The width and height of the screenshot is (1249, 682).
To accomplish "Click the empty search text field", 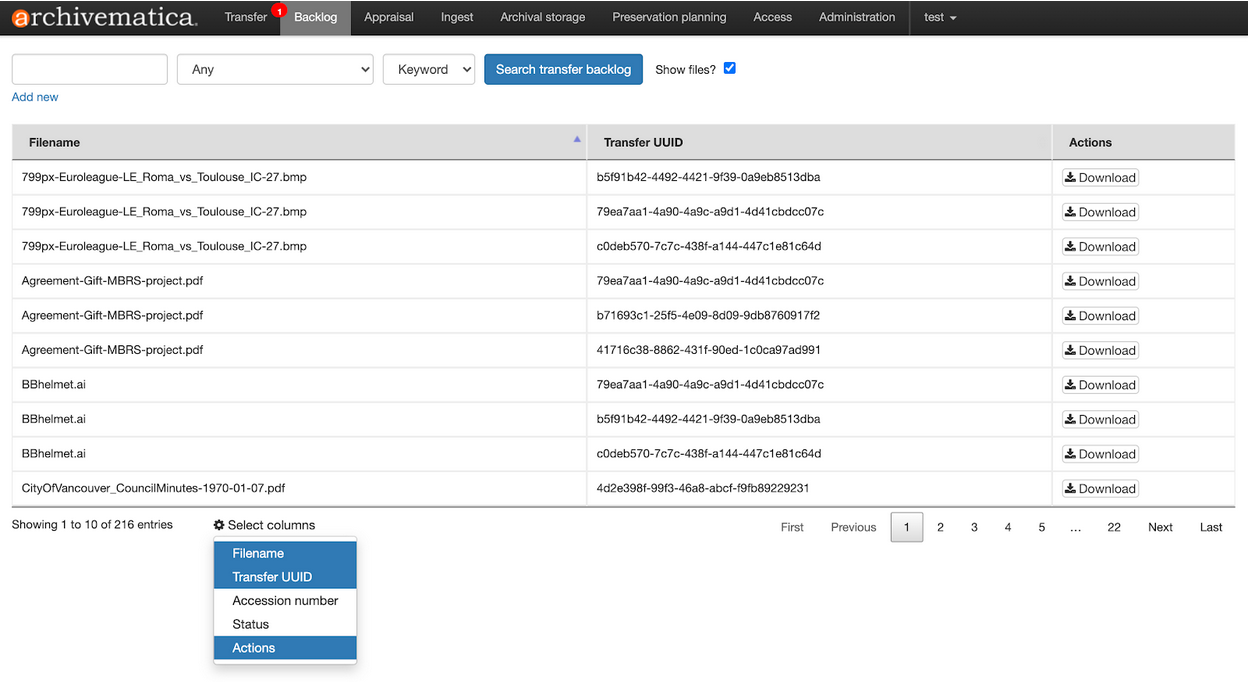I will pyautogui.click(x=88, y=69).
